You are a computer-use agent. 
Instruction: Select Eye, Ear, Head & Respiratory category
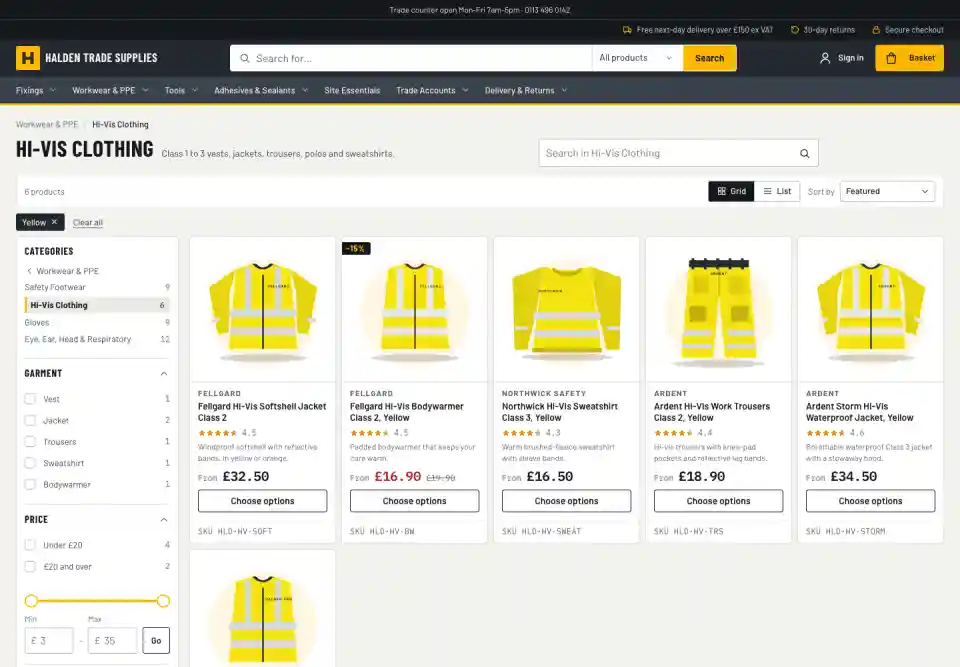click(x=97, y=339)
